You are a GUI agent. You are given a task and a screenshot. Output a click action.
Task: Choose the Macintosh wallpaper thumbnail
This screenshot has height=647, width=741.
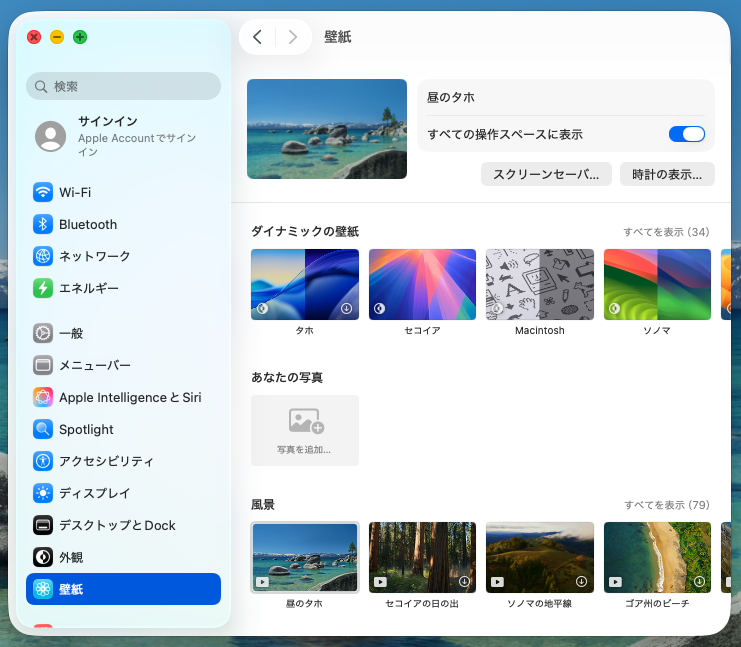539,284
